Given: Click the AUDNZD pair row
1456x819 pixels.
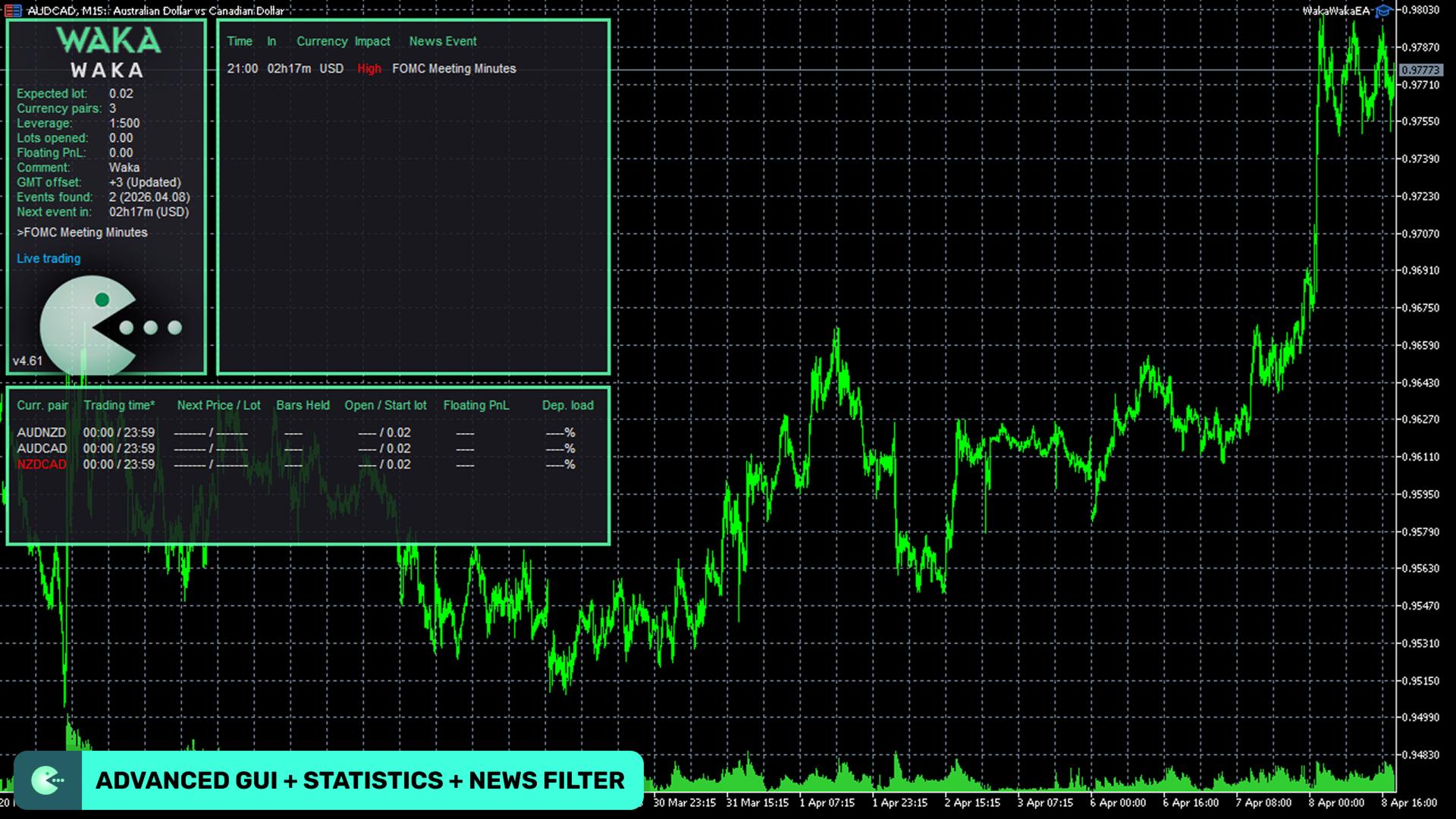Looking at the screenshot, I should coord(296,433).
